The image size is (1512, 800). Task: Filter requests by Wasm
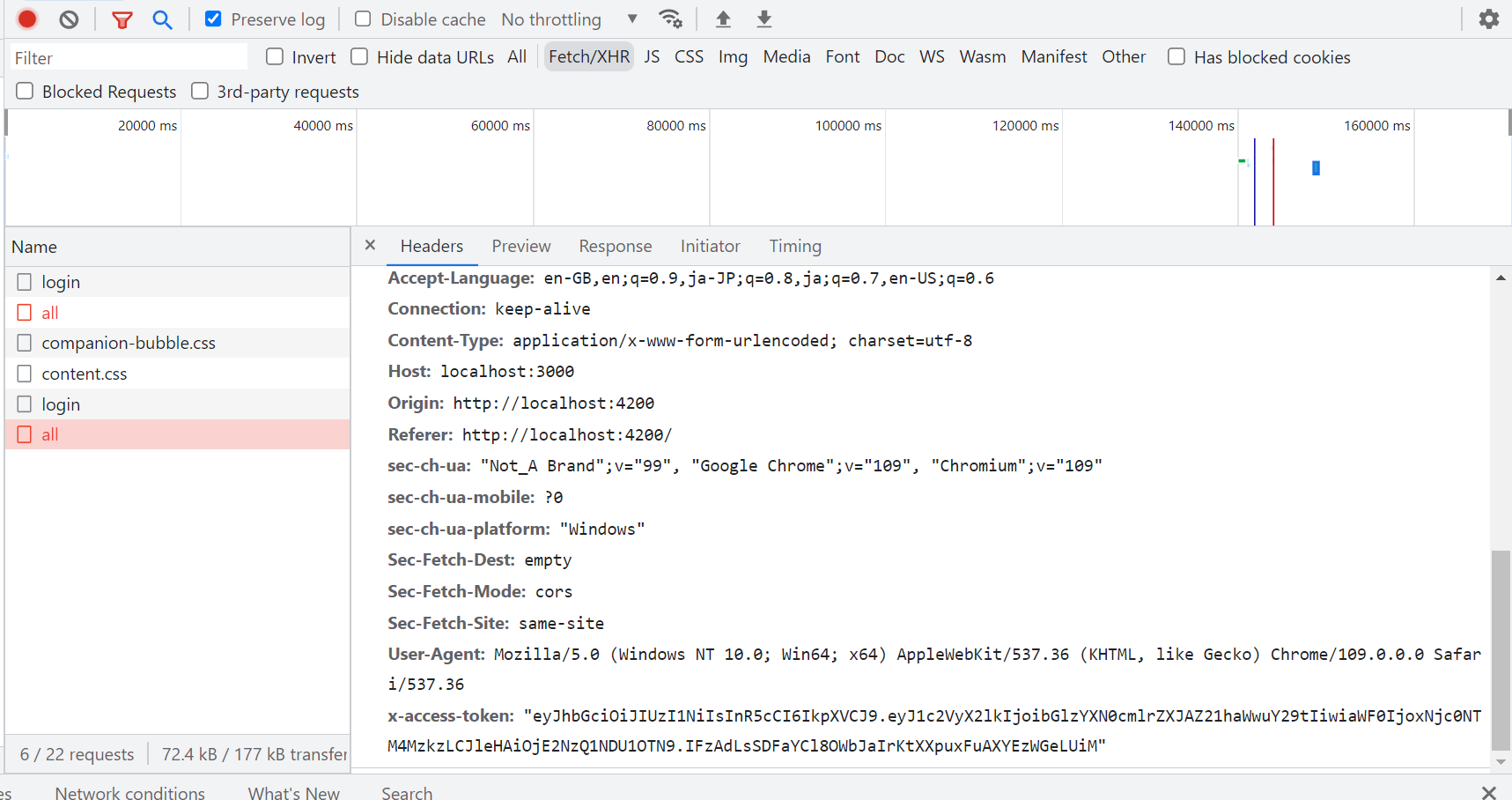pyautogui.click(x=983, y=56)
